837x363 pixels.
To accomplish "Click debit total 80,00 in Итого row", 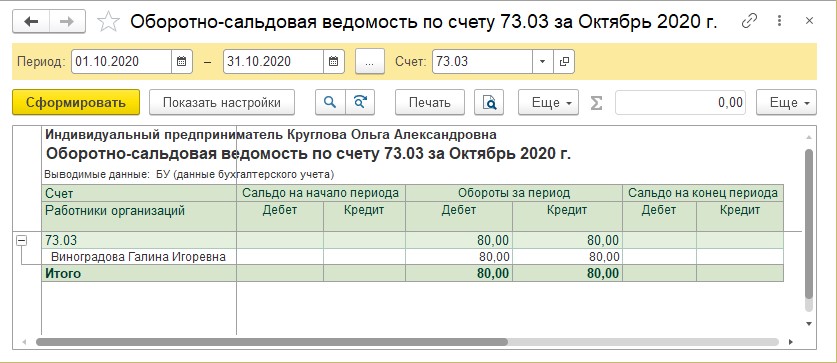I will coord(459,274).
